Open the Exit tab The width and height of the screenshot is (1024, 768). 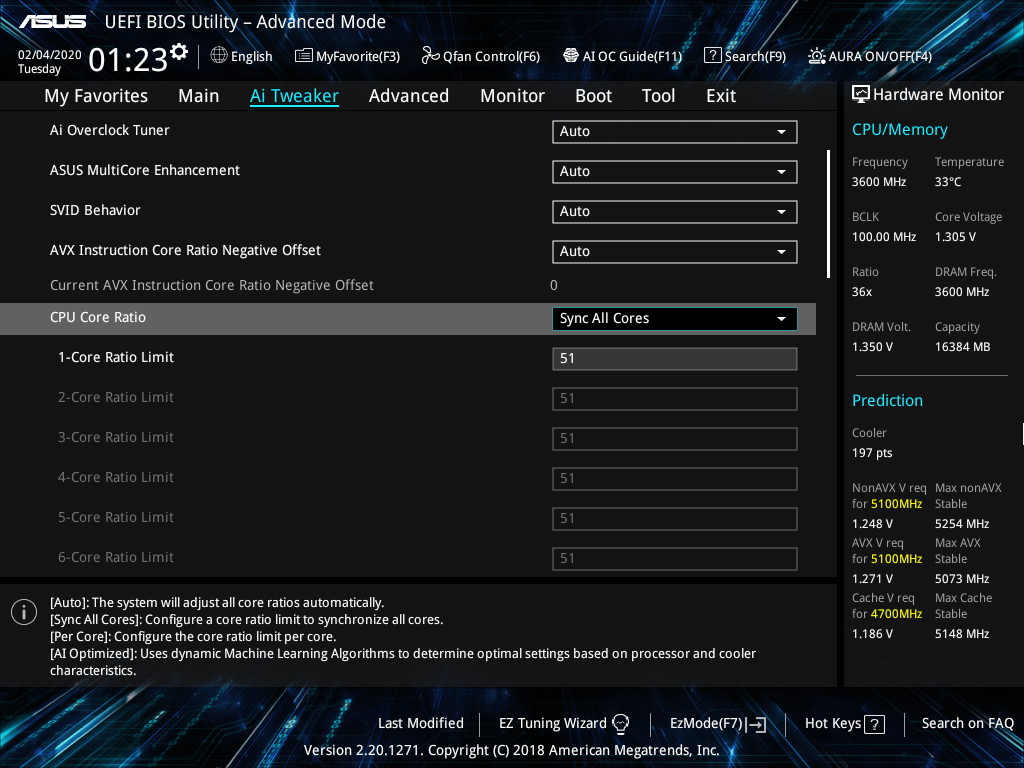pyautogui.click(x=721, y=96)
